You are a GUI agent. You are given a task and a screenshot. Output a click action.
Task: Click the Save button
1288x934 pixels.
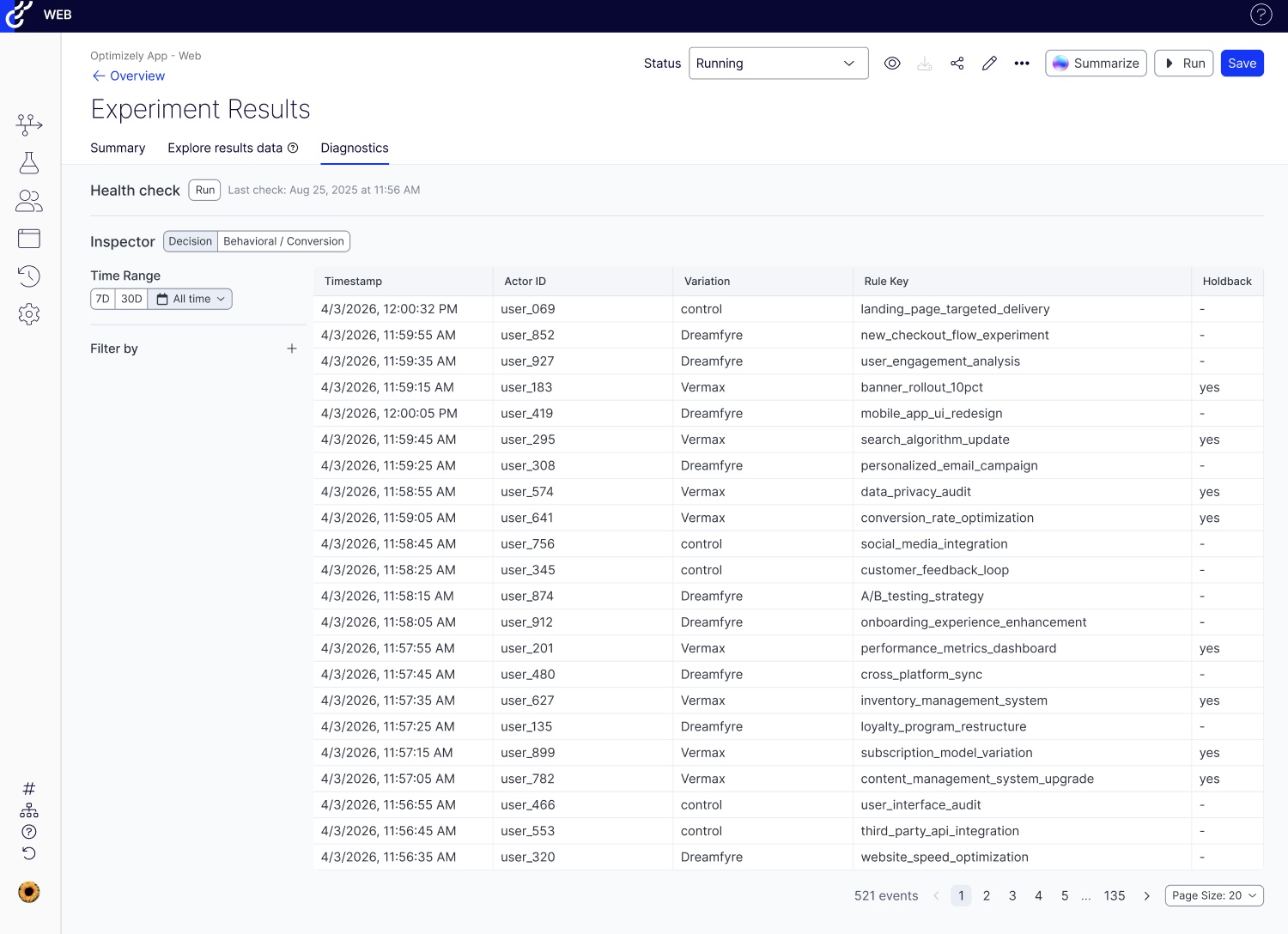point(1242,64)
